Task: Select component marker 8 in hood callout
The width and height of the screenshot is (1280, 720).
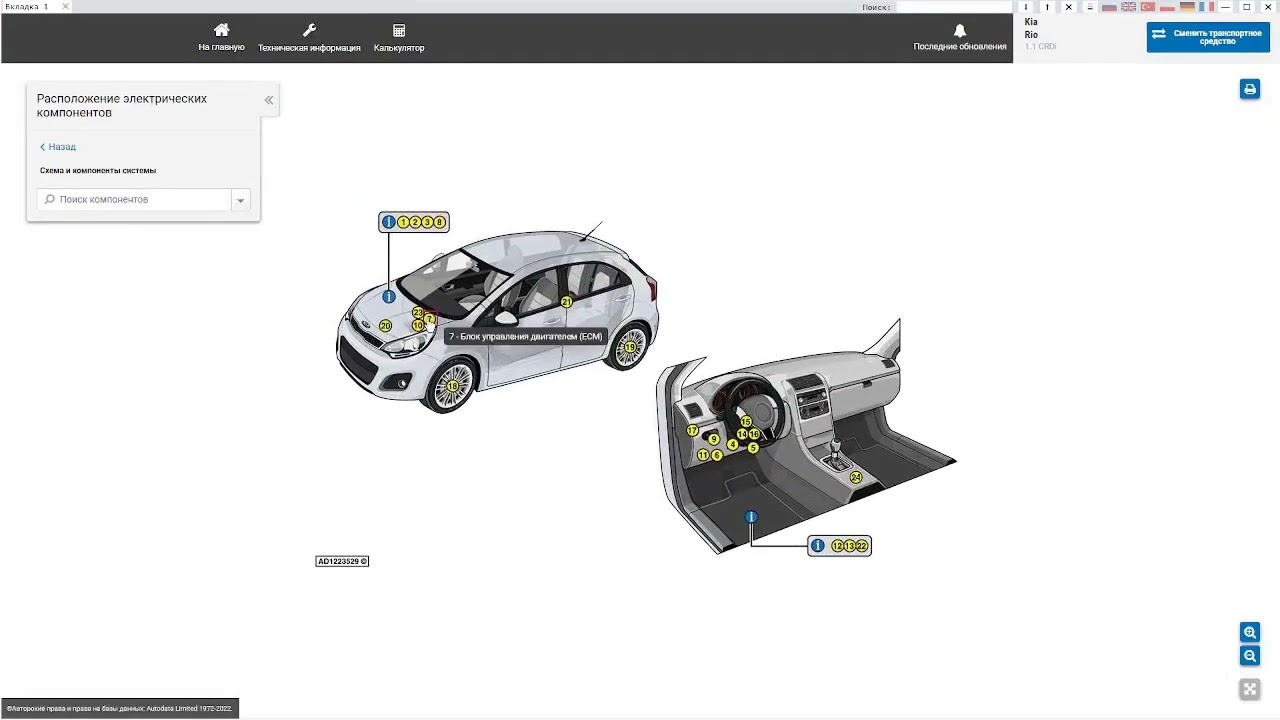Action: coord(440,222)
